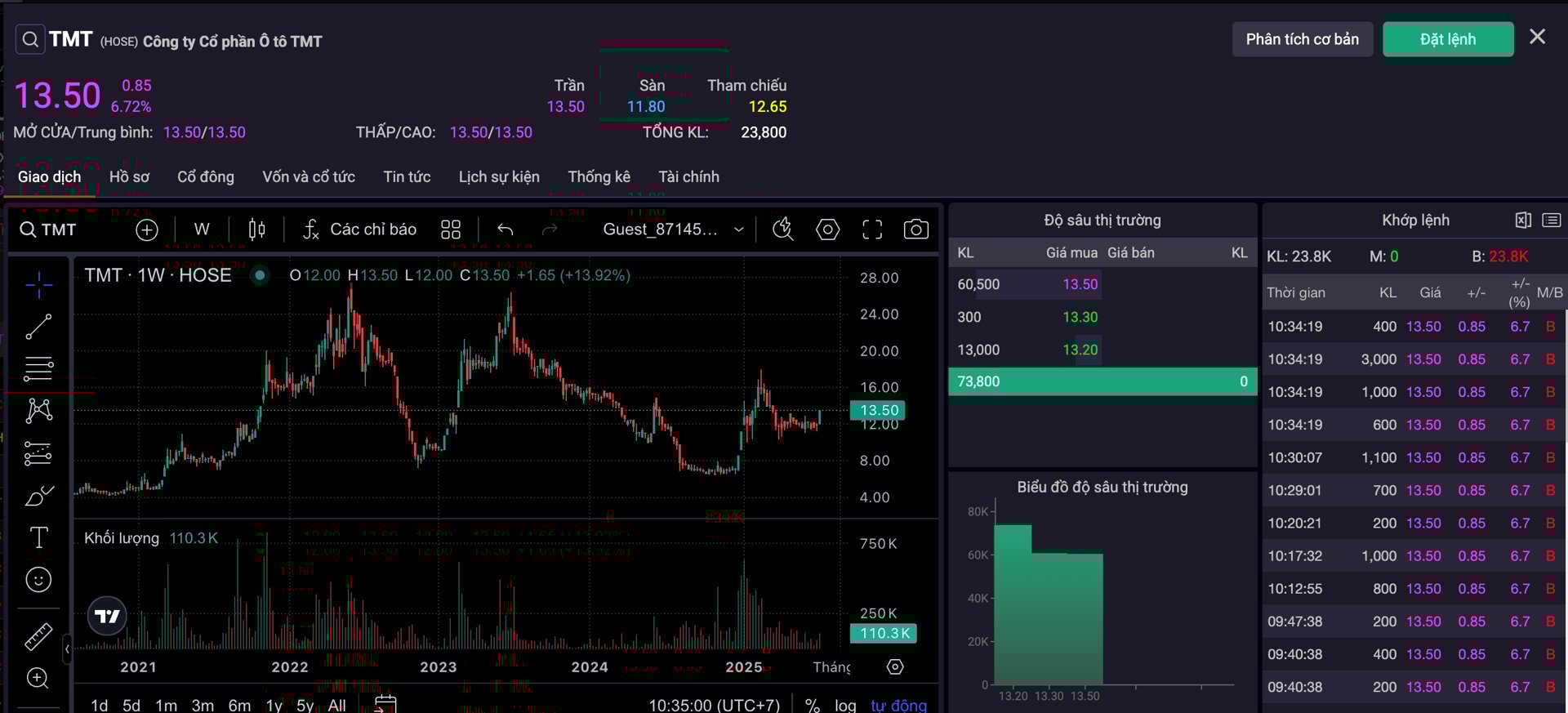The height and width of the screenshot is (713, 1568).
Task: Toggle log scale on chart
Action: point(845,705)
